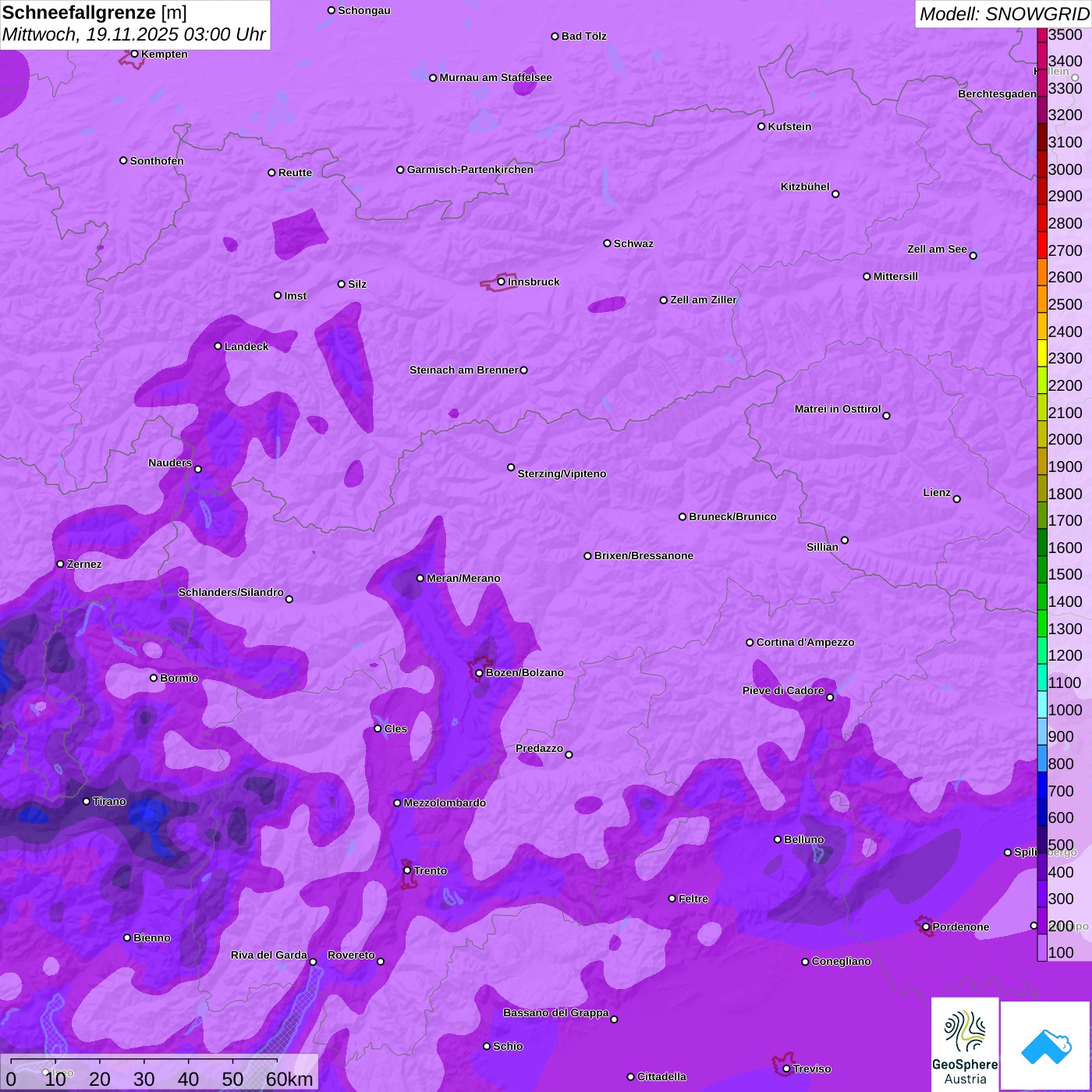Select the Bormio location dot
Screen dimensions: 1092x1092
(x=154, y=678)
